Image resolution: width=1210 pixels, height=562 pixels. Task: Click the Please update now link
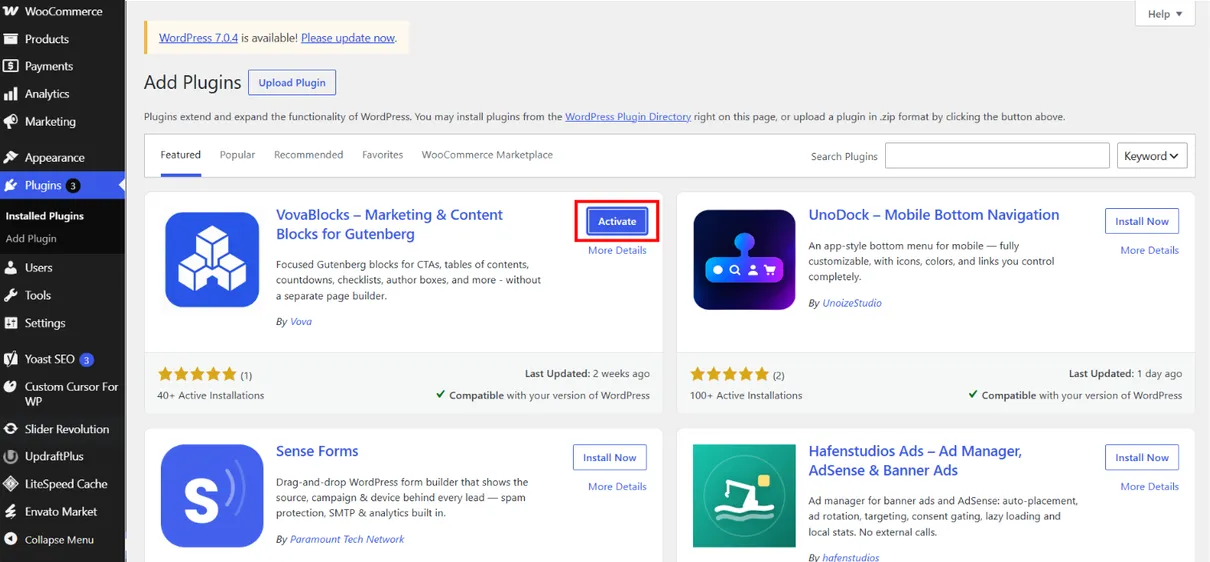click(348, 38)
